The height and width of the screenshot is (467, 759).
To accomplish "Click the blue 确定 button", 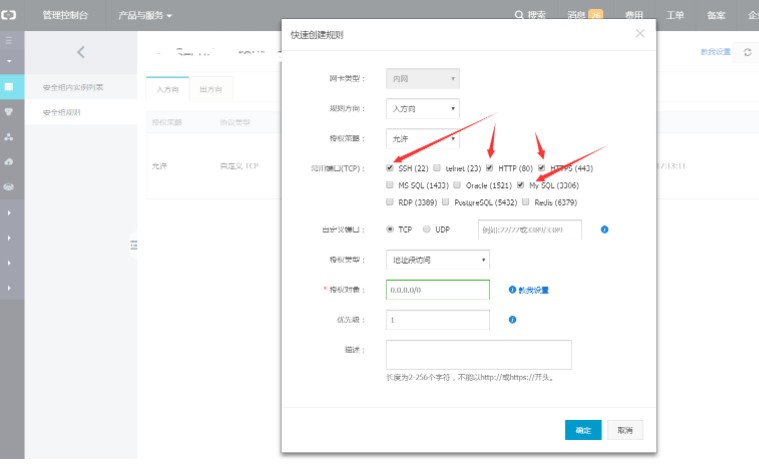I will (582, 429).
